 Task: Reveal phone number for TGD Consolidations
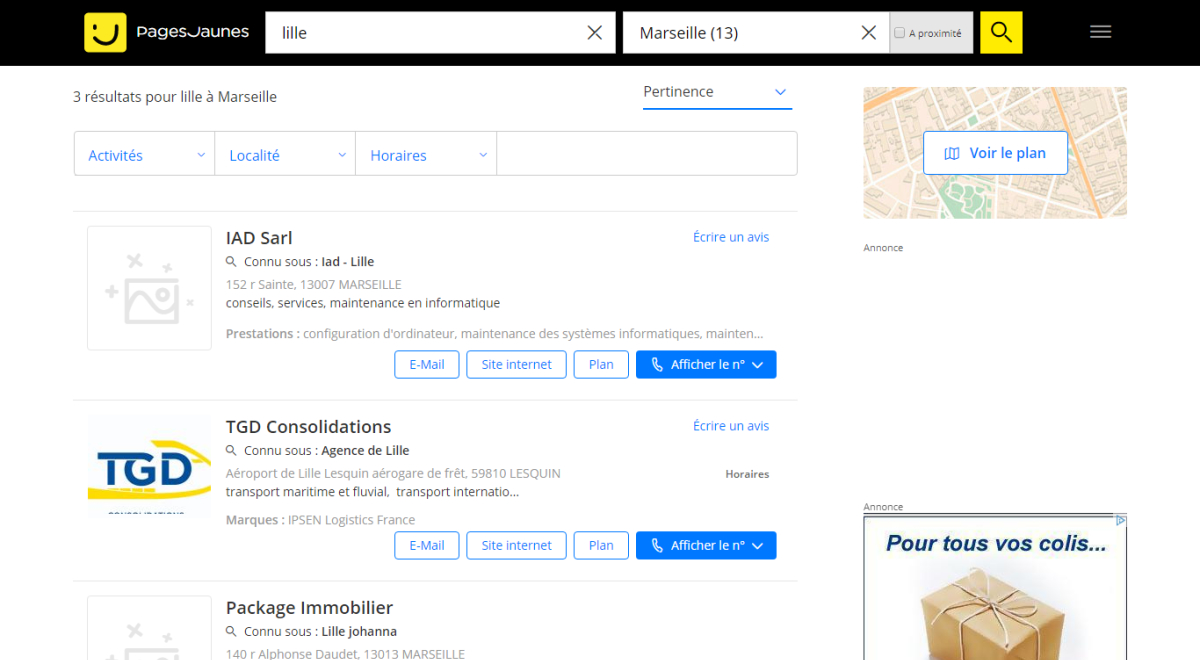point(706,545)
